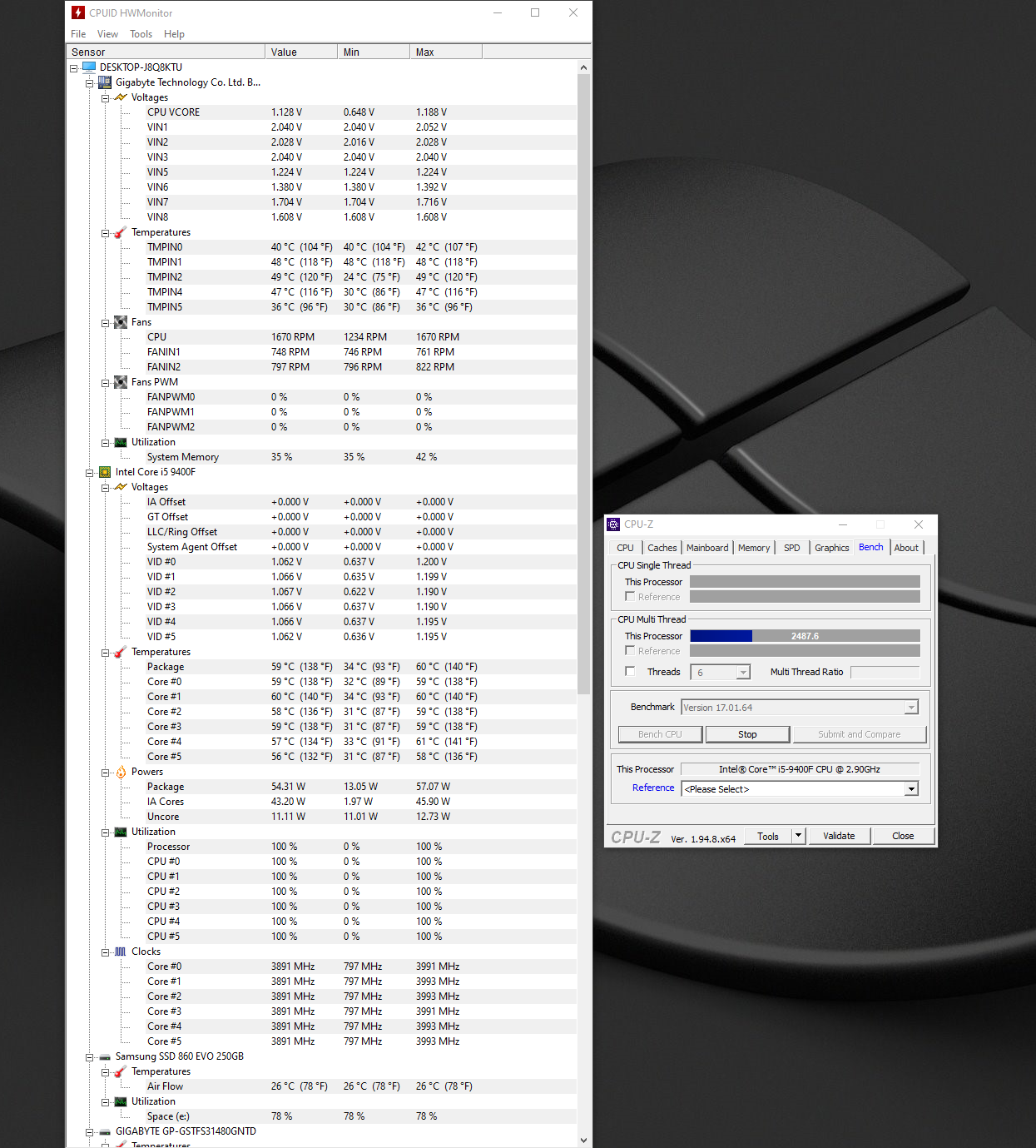This screenshot has width=1036, height=1148.
Task: Click the Utilization icon above System Memory
Action: pyautogui.click(x=121, y=442)
